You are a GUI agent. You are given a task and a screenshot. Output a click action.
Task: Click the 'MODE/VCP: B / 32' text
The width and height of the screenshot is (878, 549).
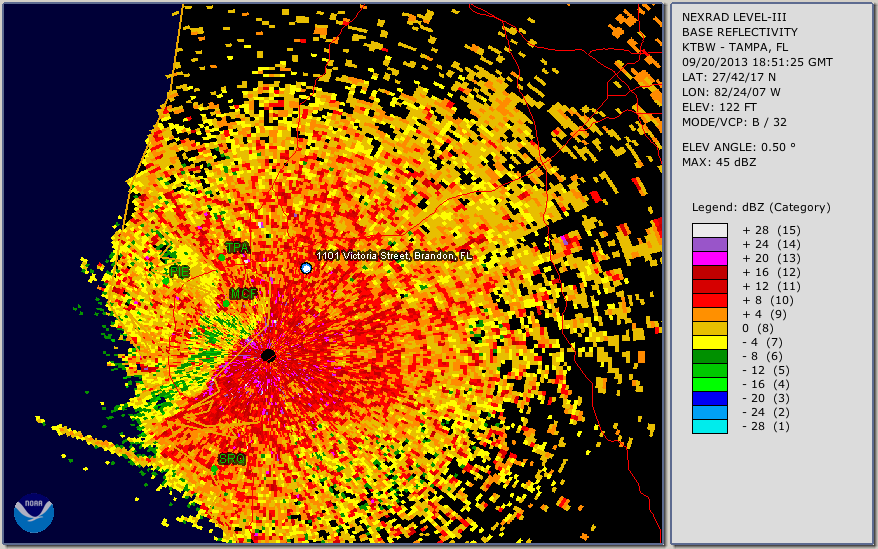click(734, 122)
